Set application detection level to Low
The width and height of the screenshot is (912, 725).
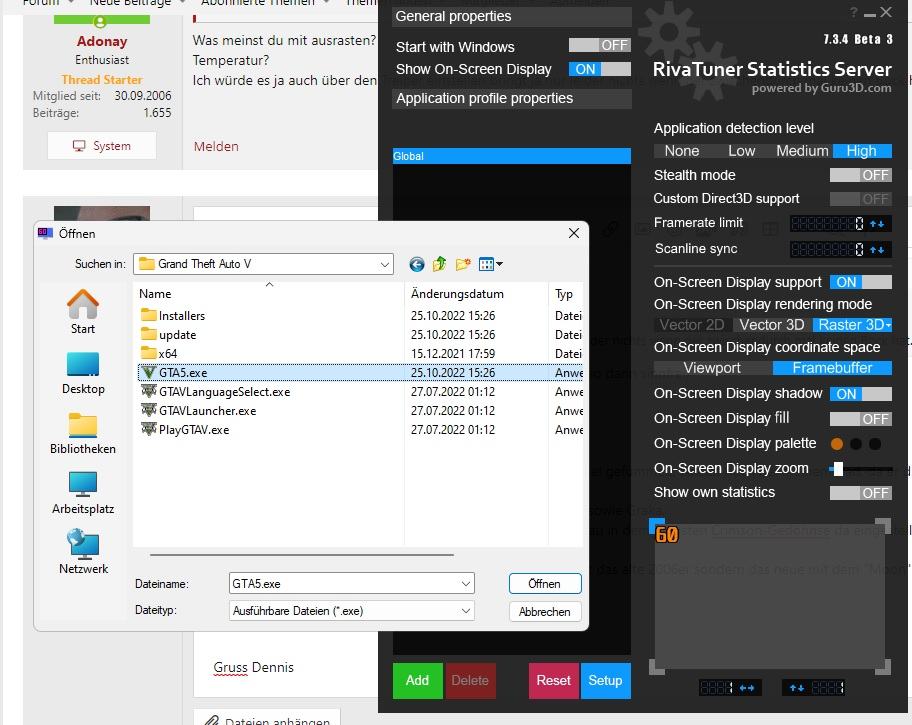point(742,151)
